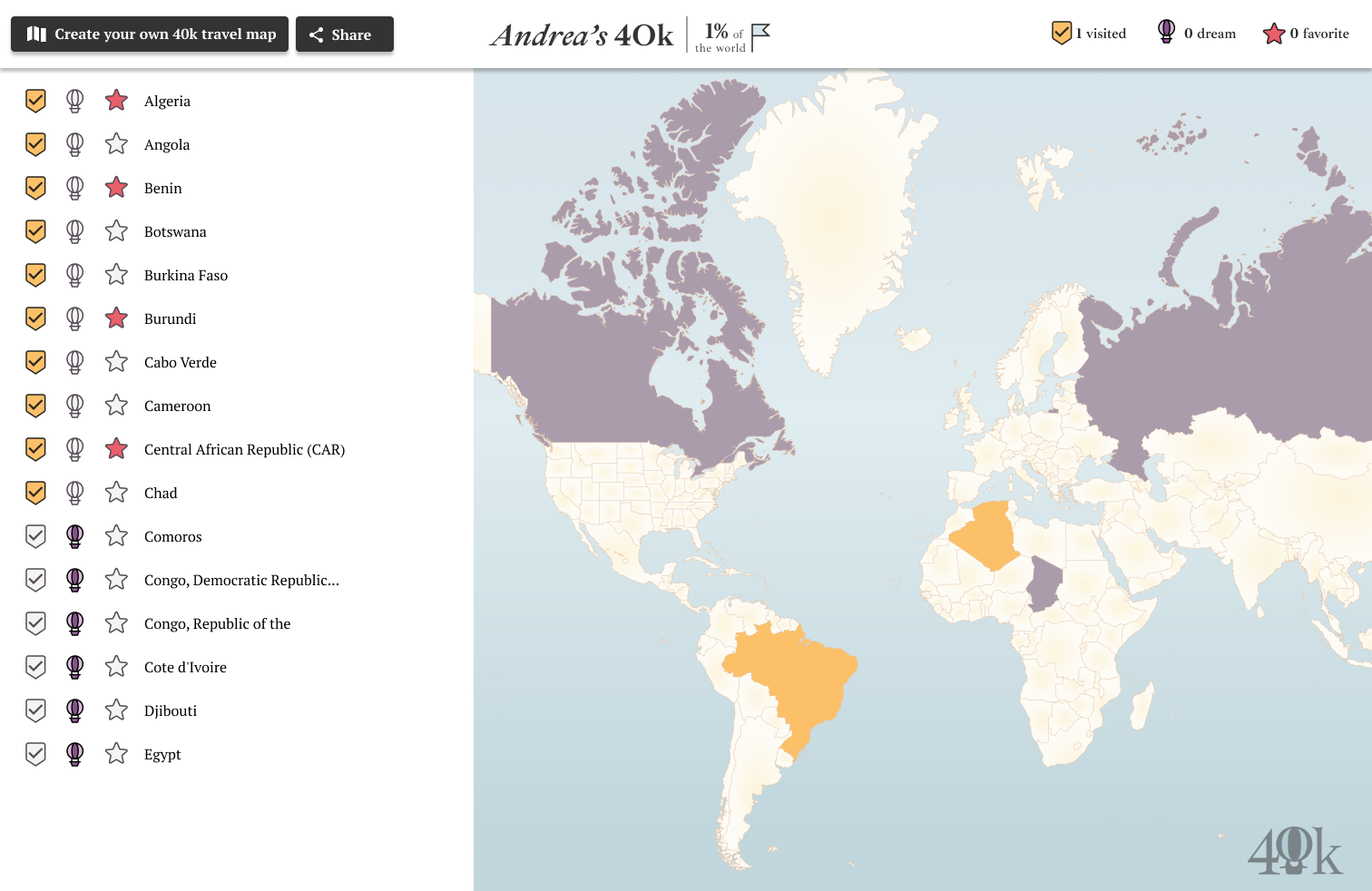
Task: Add Chad to dream destinations
Action: (x=75, y=493)
